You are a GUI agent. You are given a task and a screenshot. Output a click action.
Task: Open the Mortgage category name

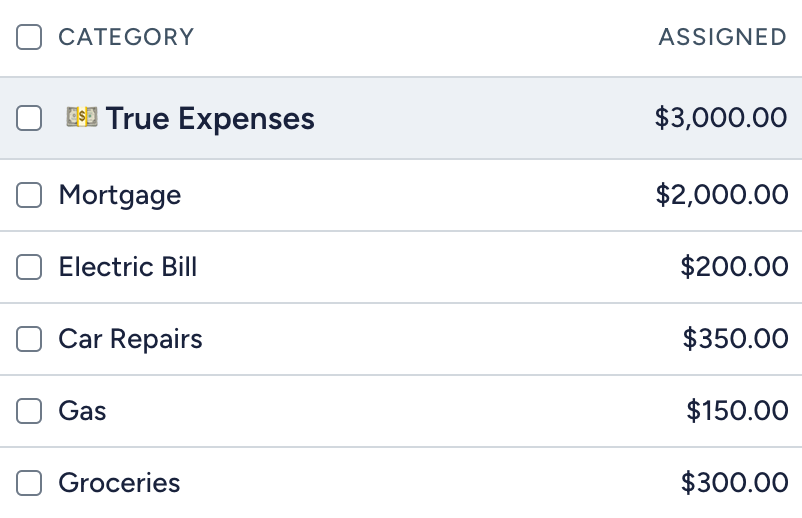click(x=120, y=195)
